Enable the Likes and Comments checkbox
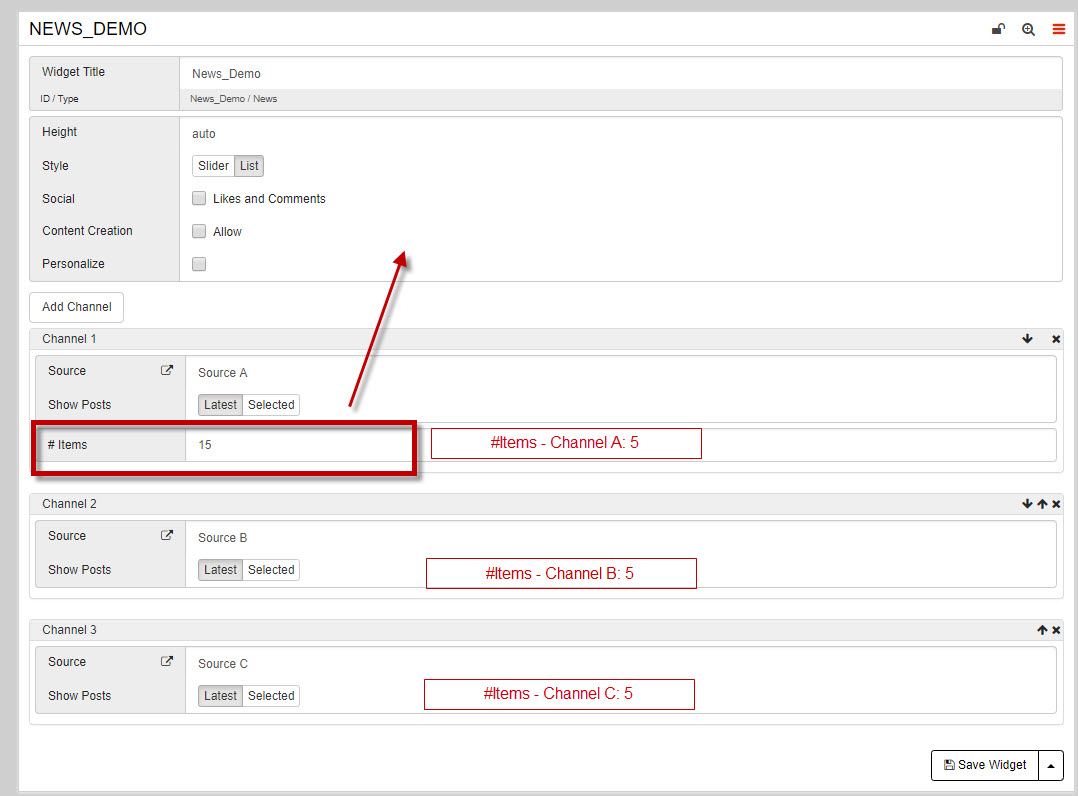This screenshot has width=1078, height=796. coord(199,198)
